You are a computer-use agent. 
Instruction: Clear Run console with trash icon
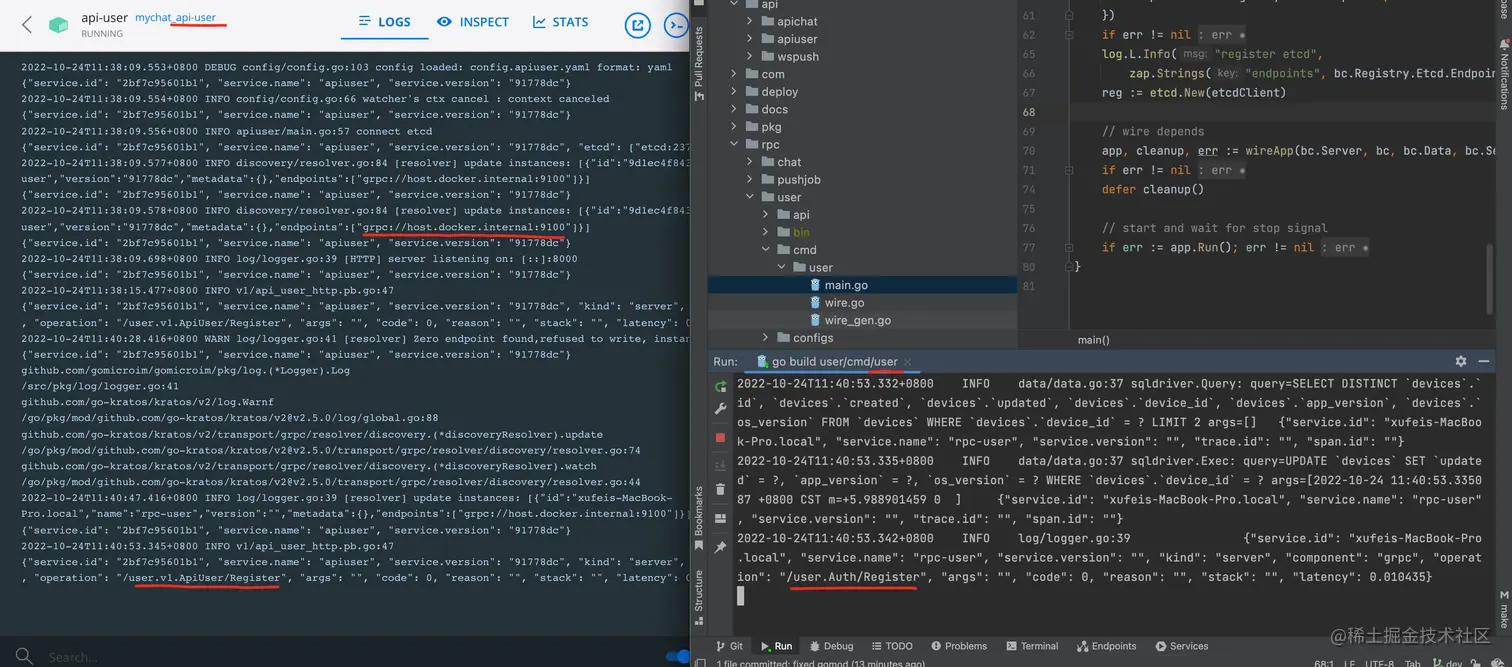[x=720, y=489]
